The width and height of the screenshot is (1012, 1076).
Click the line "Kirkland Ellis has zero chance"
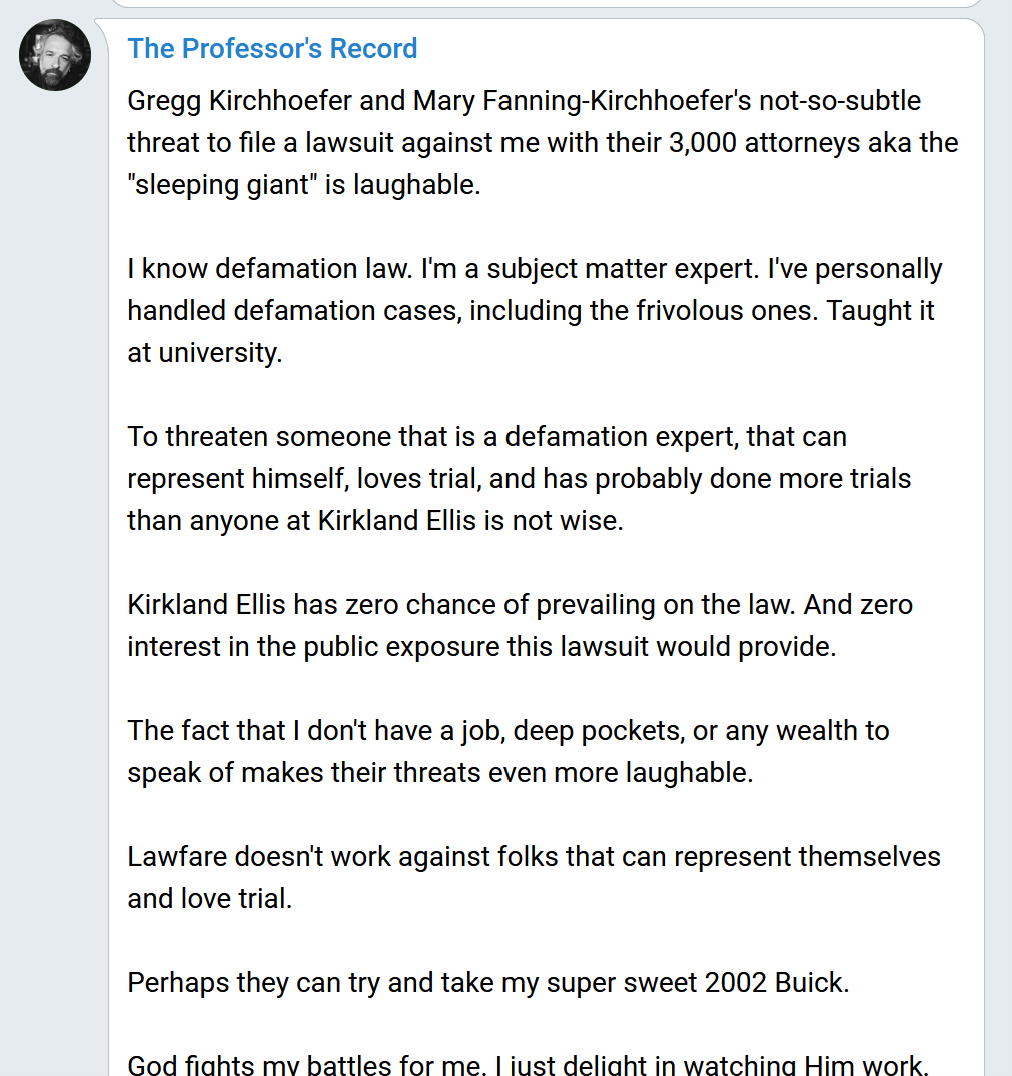pyautogui.click(x=520, y=605)
